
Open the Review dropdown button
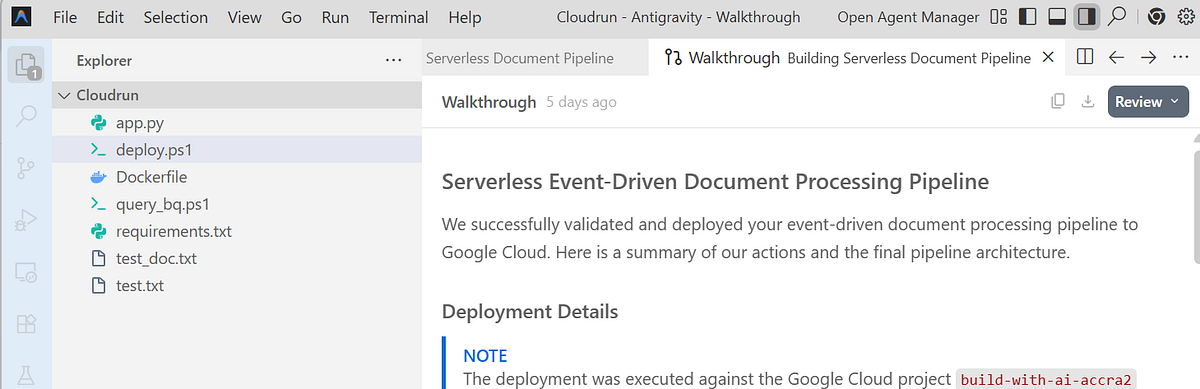1148,101
